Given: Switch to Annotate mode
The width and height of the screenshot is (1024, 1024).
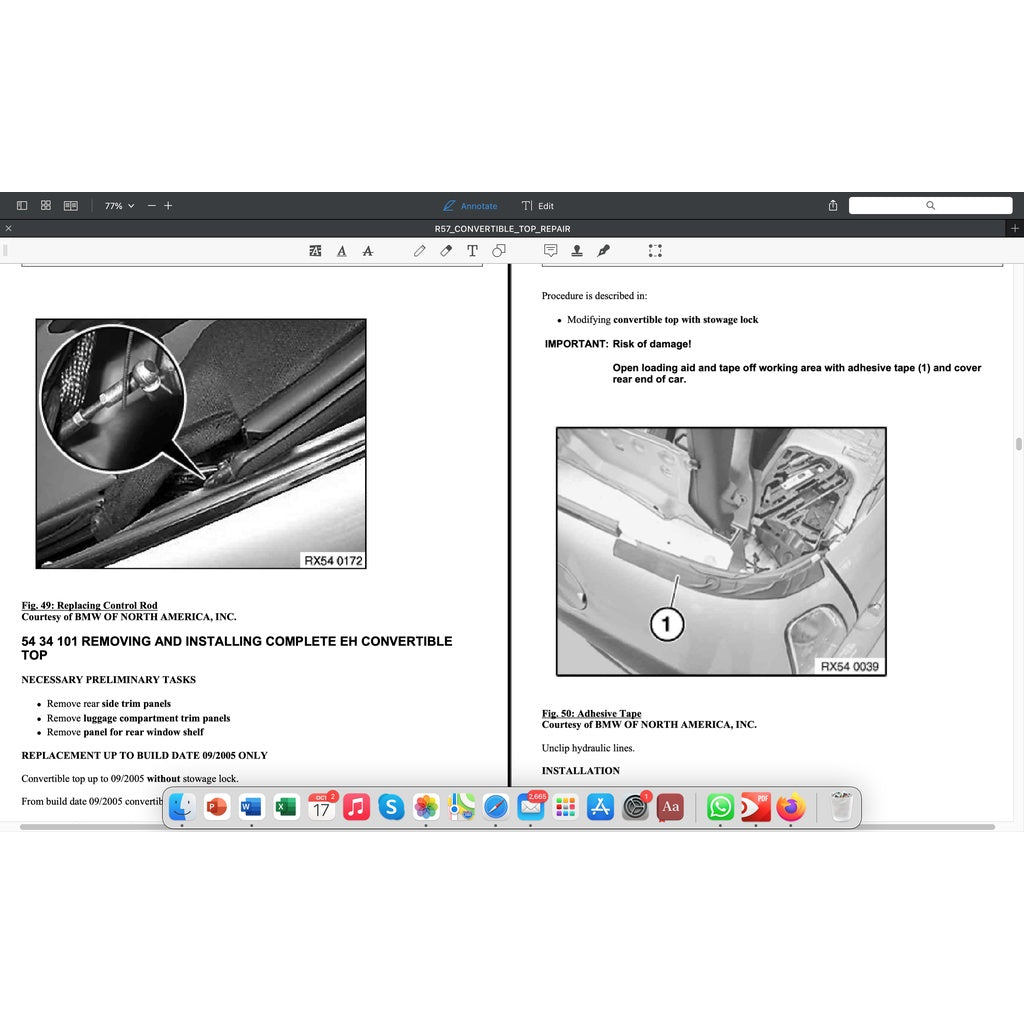Looking at the screenshot, I should 470,206.
